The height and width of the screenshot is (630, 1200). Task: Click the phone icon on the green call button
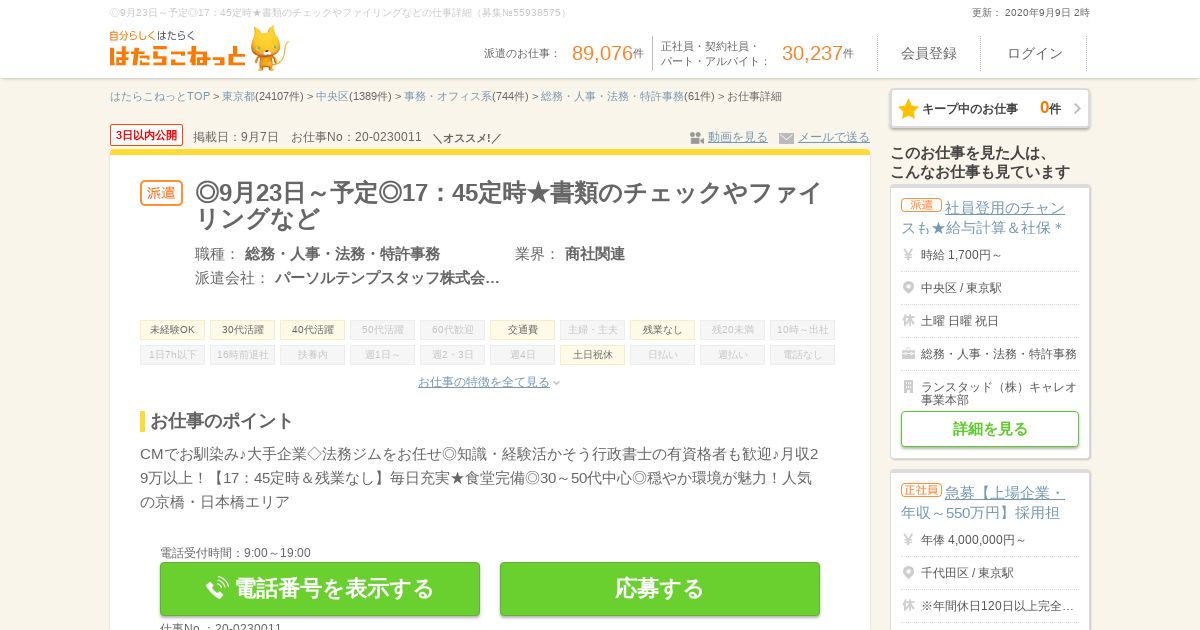click(217, 588)
